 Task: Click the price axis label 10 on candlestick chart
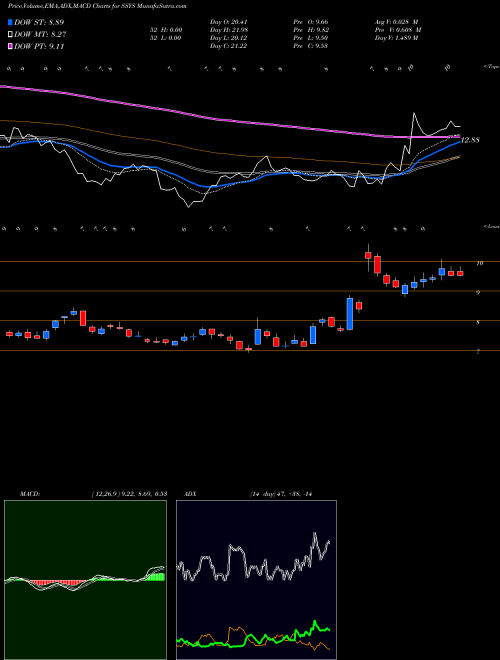tap(479, 263)
